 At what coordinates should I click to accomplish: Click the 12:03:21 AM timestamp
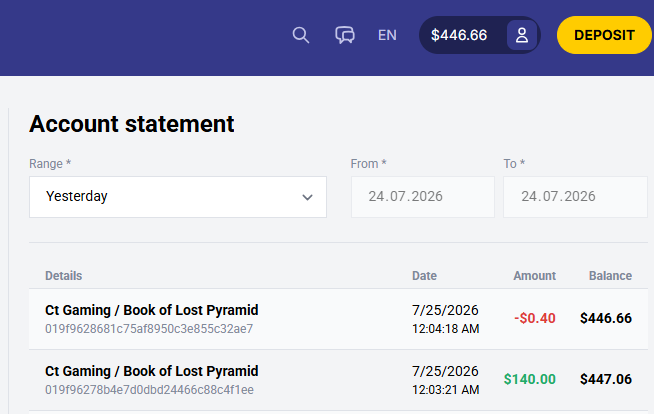click(445, 389)
